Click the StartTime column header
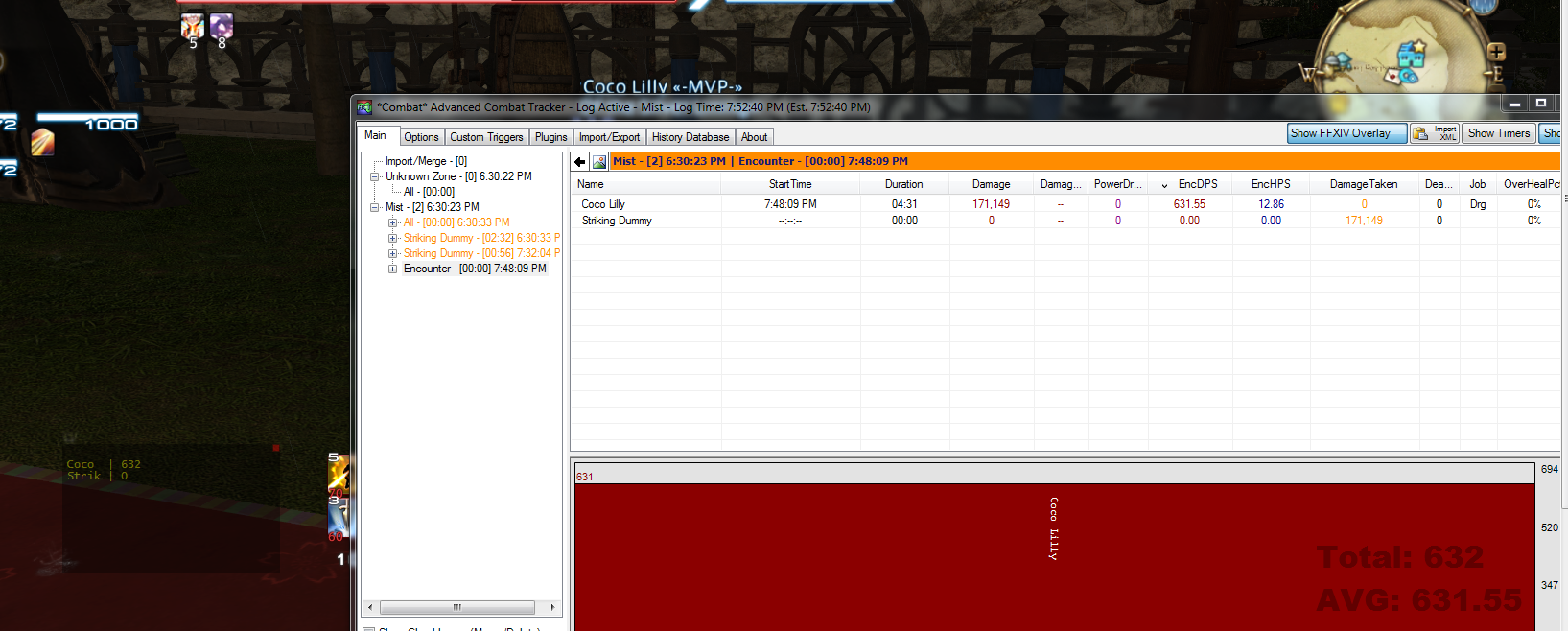 pos(790,184)
